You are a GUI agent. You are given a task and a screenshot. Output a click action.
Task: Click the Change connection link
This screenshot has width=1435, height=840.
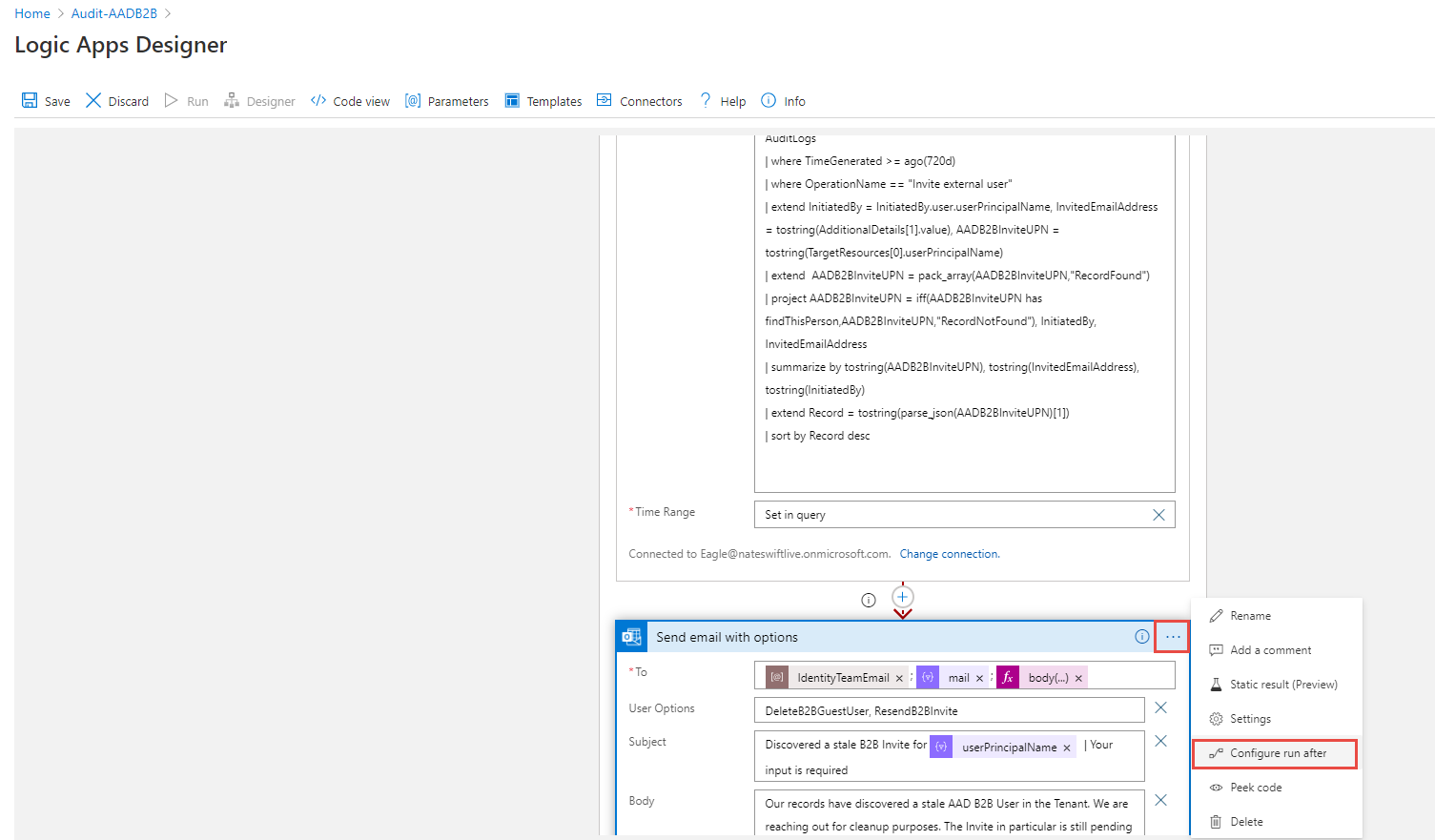pos(950,554)
